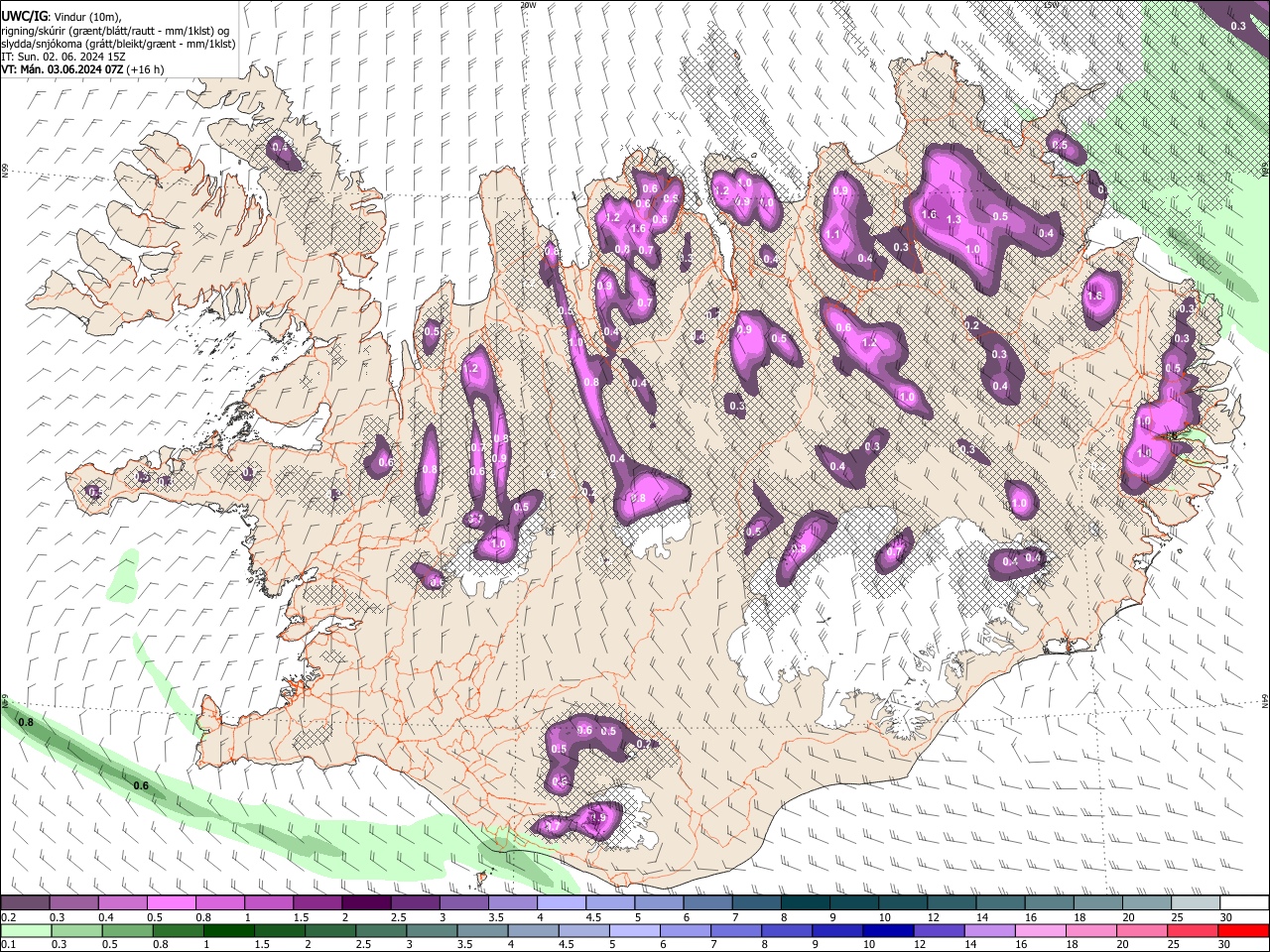Select upper legend swatch starting at 4
This screenshot has height=952, width=1270.
(x=562, y=903)
